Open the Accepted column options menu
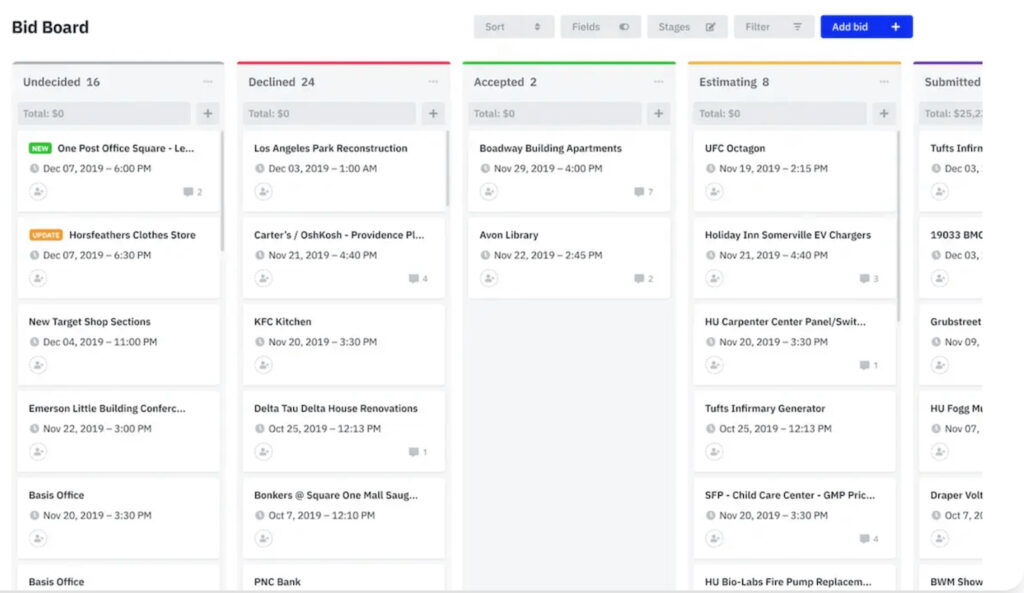The height and width of the screenshot is (593, 1024). coord(658,82)
